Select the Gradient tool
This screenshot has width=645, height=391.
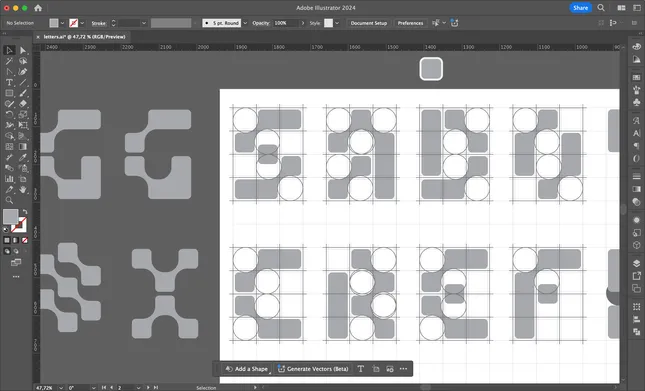23,146
